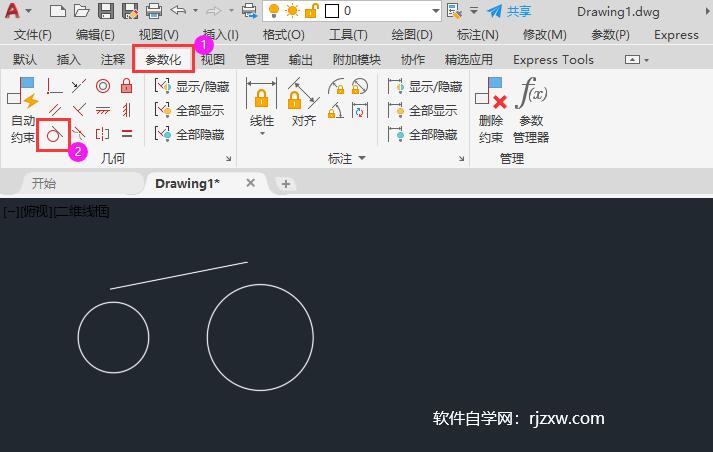Save the drawing with floppy icon

click(105, 10)
